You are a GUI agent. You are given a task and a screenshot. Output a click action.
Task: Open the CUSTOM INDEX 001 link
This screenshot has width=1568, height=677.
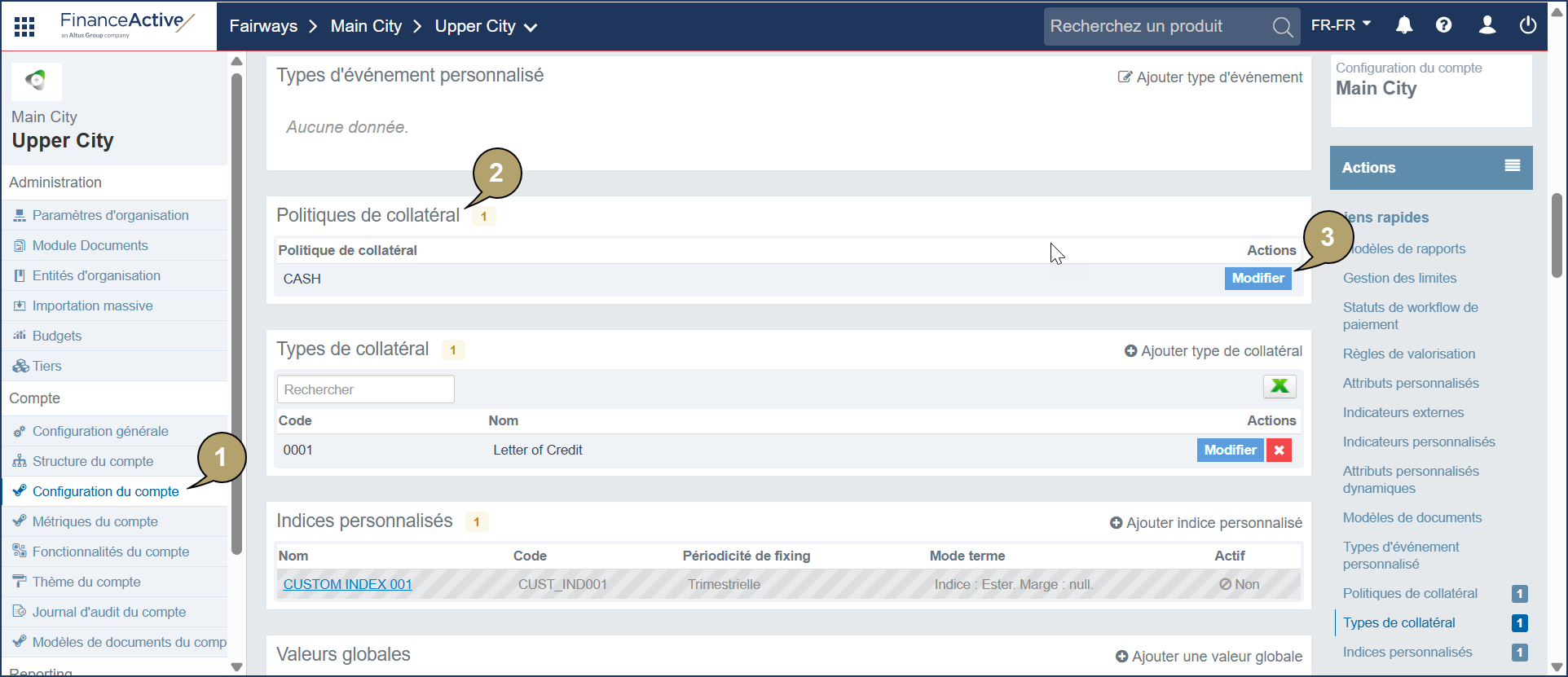click(347, 584)
